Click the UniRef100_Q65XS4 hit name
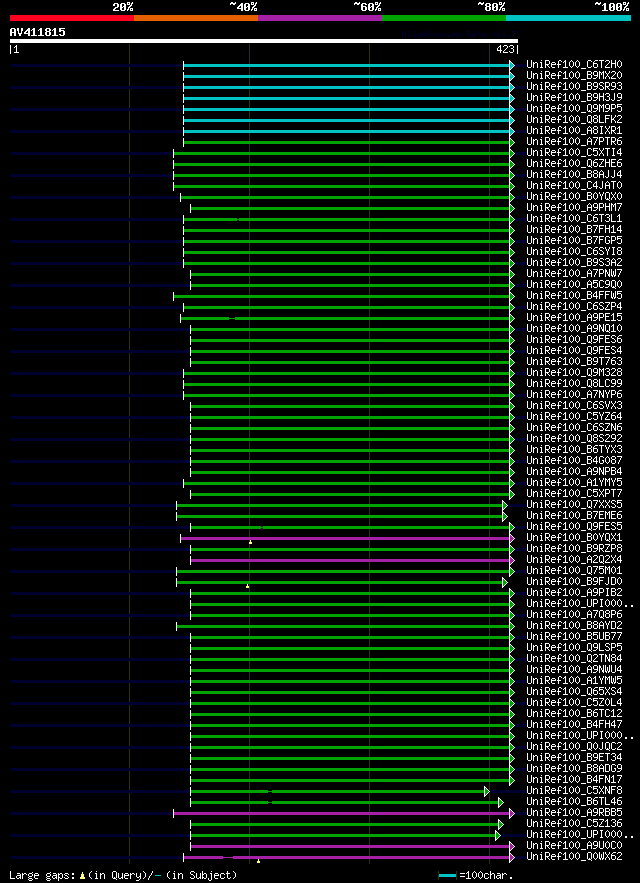The height and width of the screenshot is (883, 640). coord(574,692)
